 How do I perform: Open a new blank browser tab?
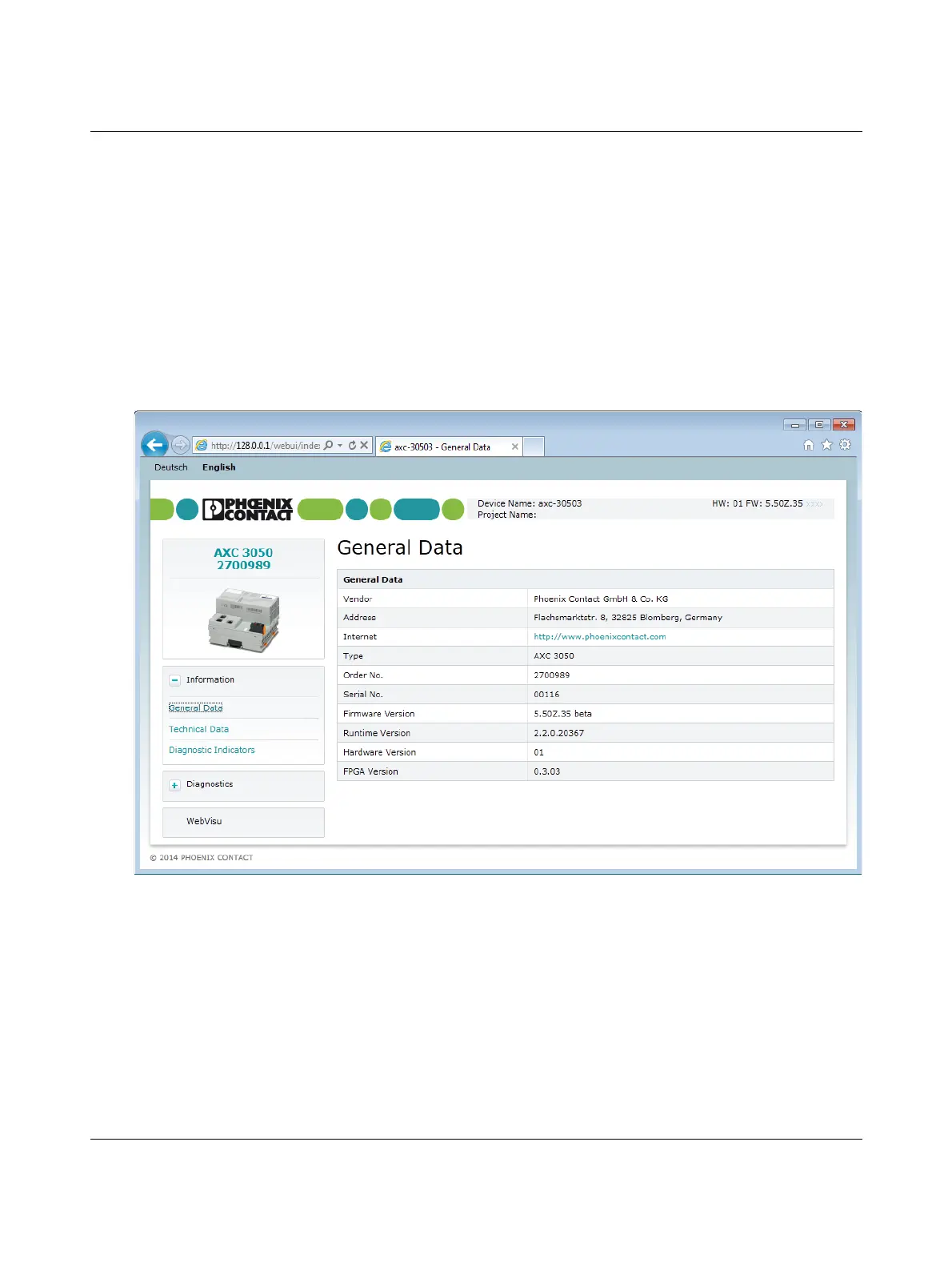[534, 447]
